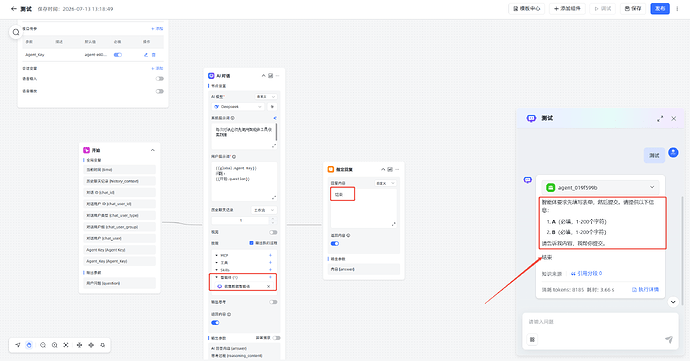Image resolution: width=690 pixels, height=361 pixels.
Task: Expand the system prompt editor in AI 对话
Action: point(274,145)
